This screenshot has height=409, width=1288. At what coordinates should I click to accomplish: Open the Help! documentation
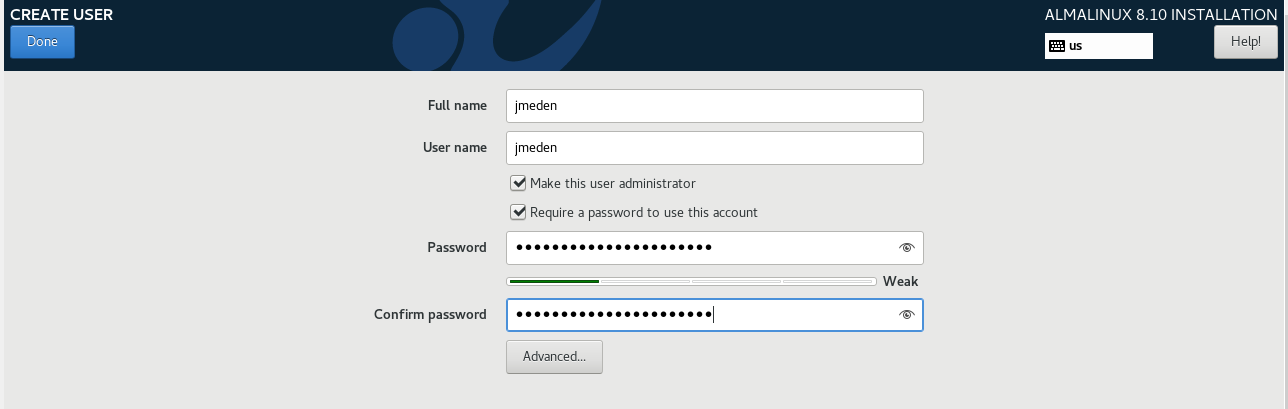point(1245,42)
